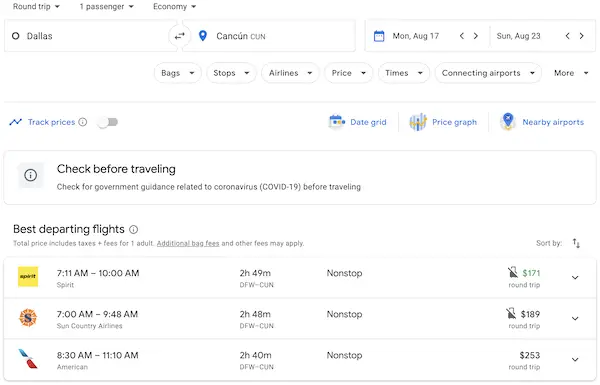Viewport: 600px width, 385px height.
Task: Open the Stops filter
Action: point(231,73)
